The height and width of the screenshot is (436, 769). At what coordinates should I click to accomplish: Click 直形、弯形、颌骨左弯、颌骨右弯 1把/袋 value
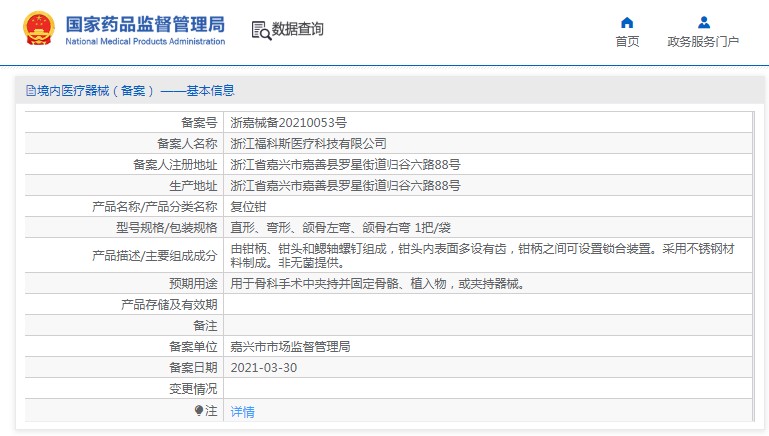[340, 228]
